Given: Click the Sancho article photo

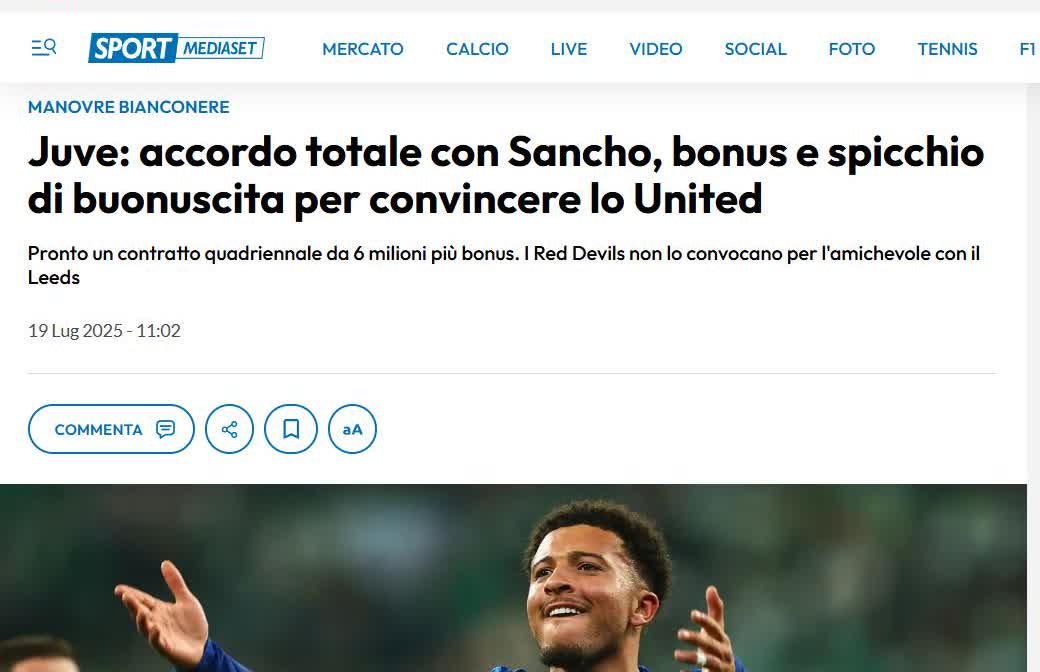Looking at the screenshot, I should pos(513,578).
